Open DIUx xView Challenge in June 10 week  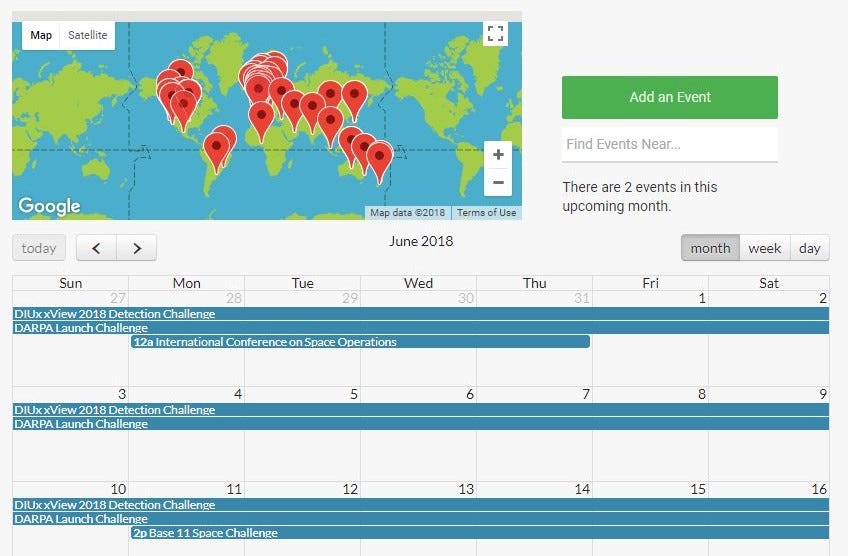pos(421,505)
